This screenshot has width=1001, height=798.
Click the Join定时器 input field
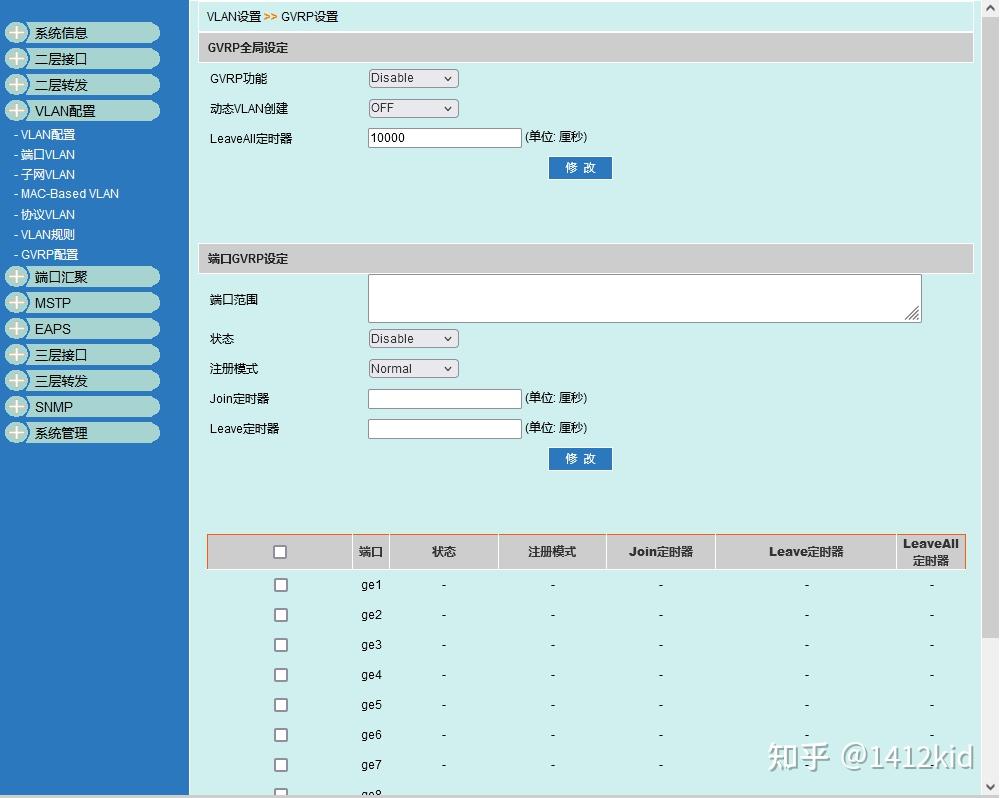click(444, 398)
